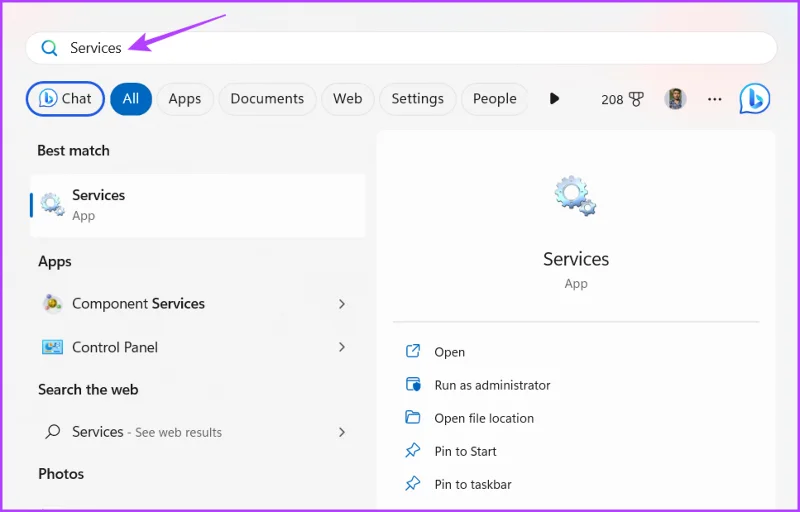Viewport: 800px width, 512px height.
Task: Click the Pin to taskbar pin icon
Action: coord(412,484)
